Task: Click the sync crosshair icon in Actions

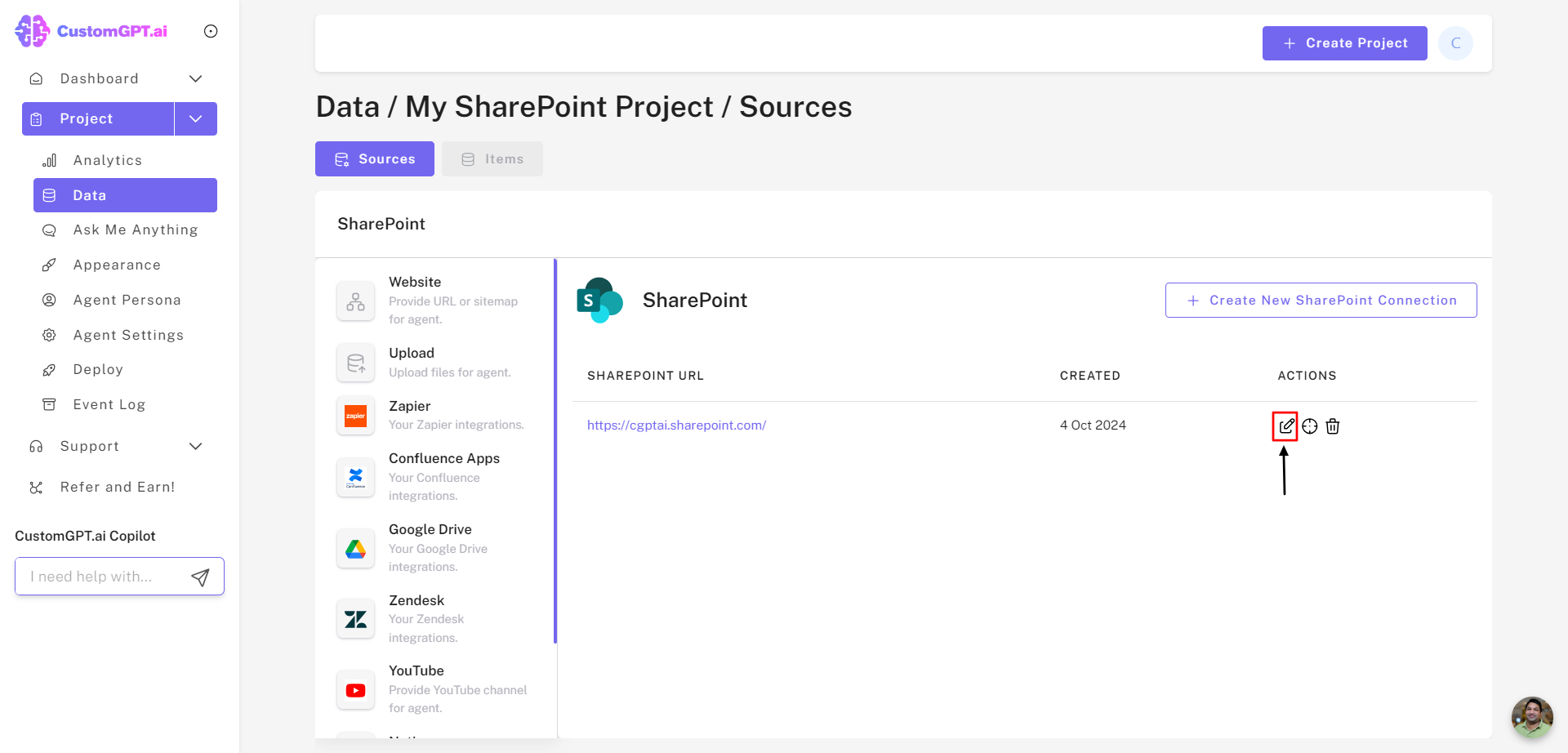Action: click(1310, 426)
